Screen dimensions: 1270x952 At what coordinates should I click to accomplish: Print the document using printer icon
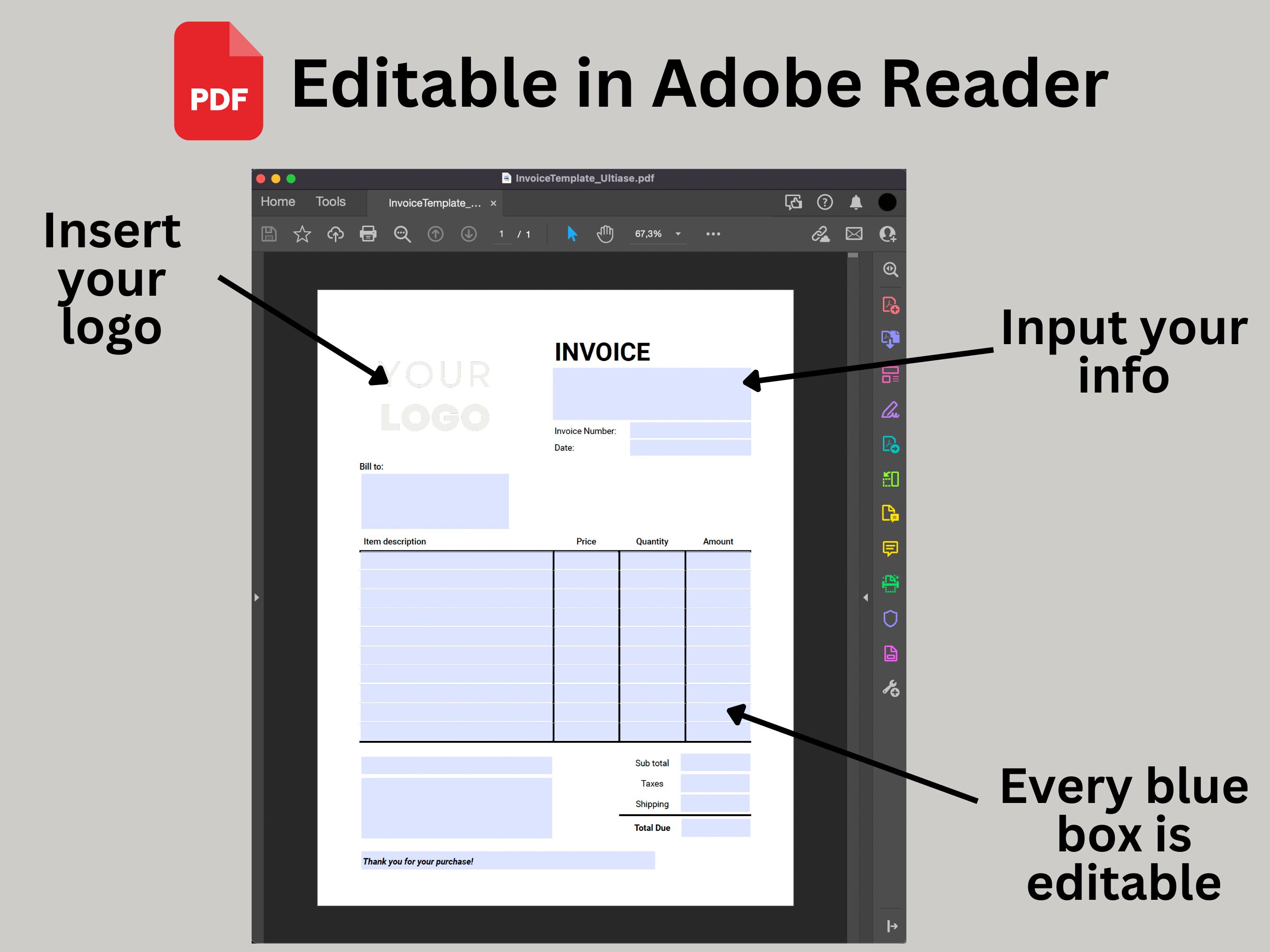[x=368, y=234]
